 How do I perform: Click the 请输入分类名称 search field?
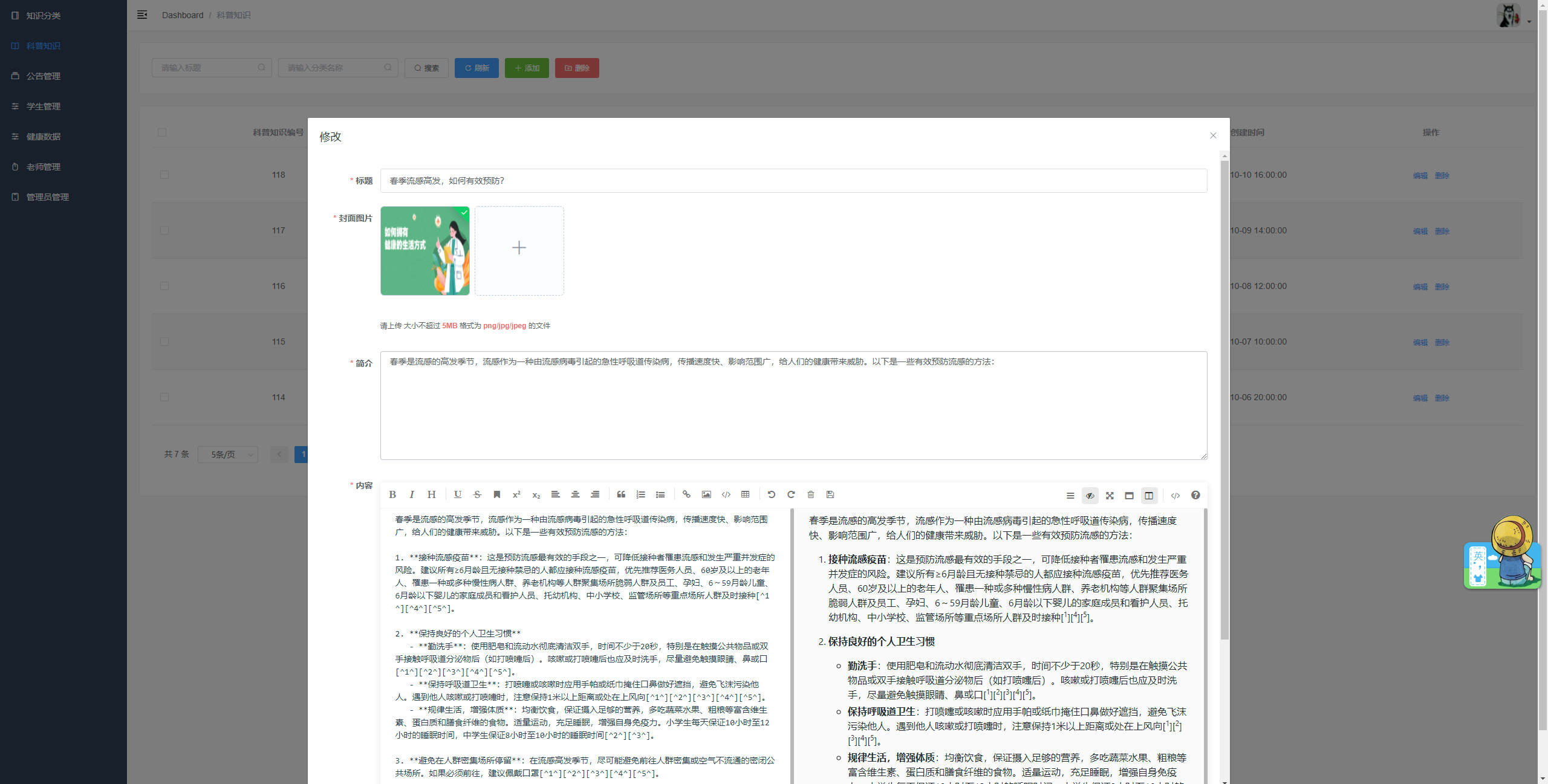[x=338, y=68]
